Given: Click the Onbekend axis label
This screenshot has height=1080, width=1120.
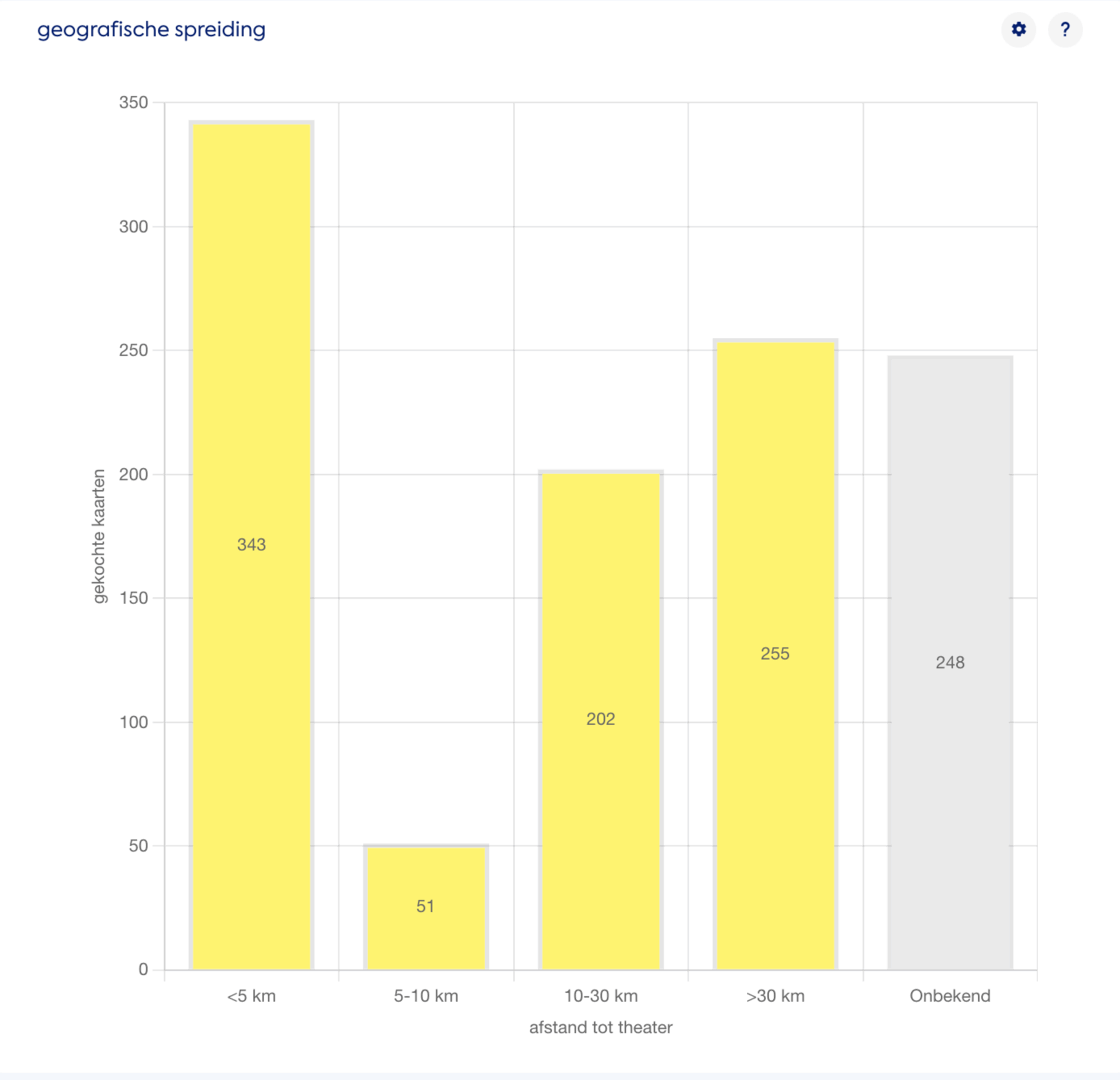Looking at the screenshot, I should (x=950, y=996).
